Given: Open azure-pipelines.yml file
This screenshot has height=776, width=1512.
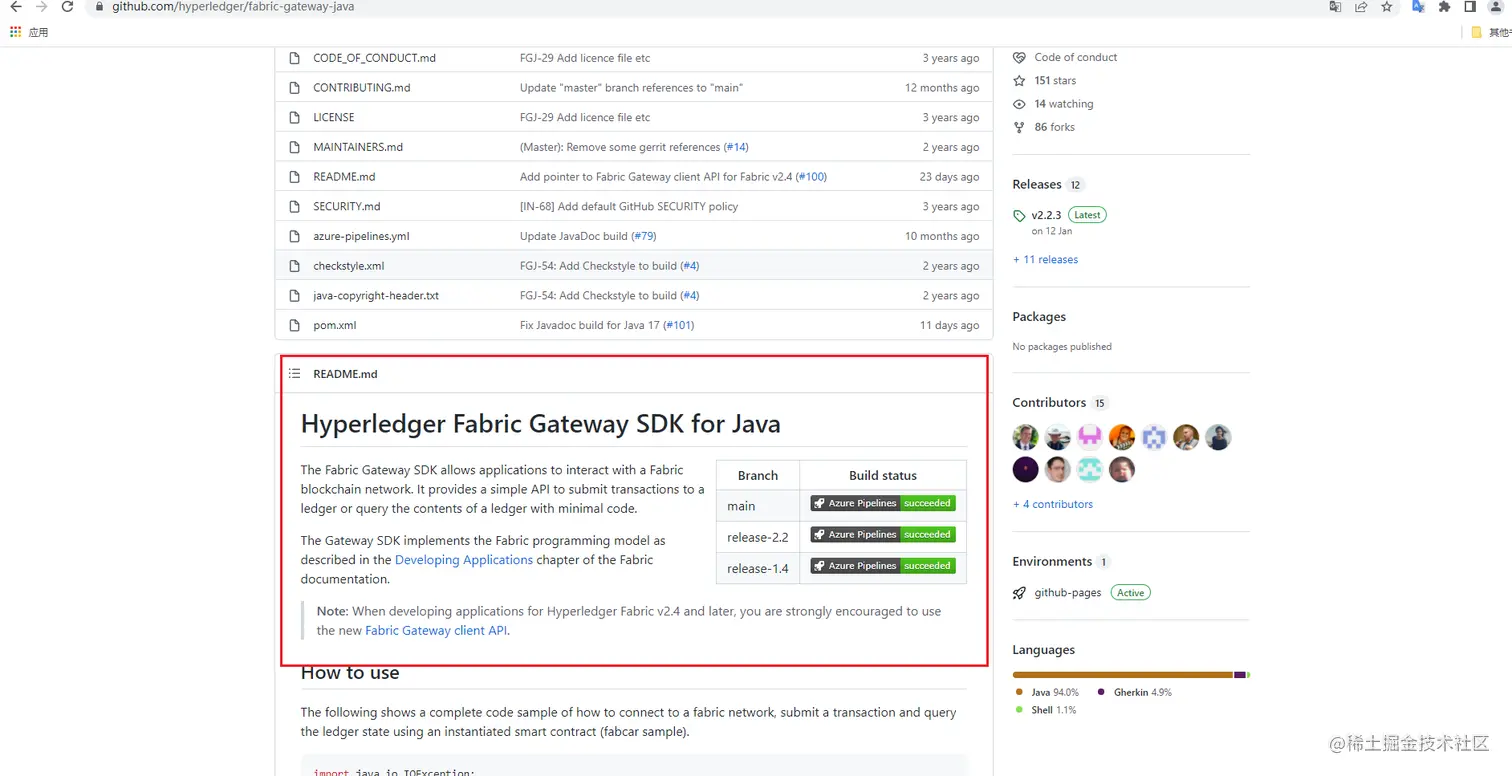Looking at the screenshot, I should click(x=361, y=236).
